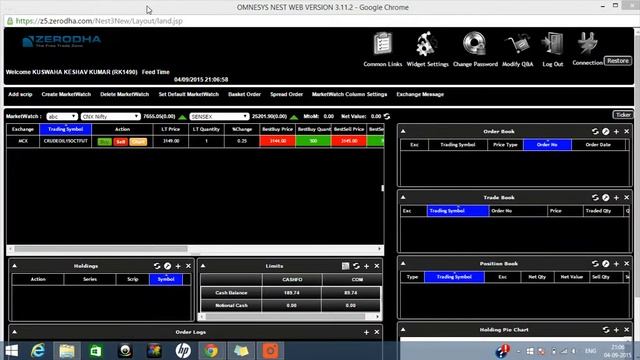Open the CNX Nifty index dropdown
The height and width of the screenshot is (360, 640).
pos(110,116)
